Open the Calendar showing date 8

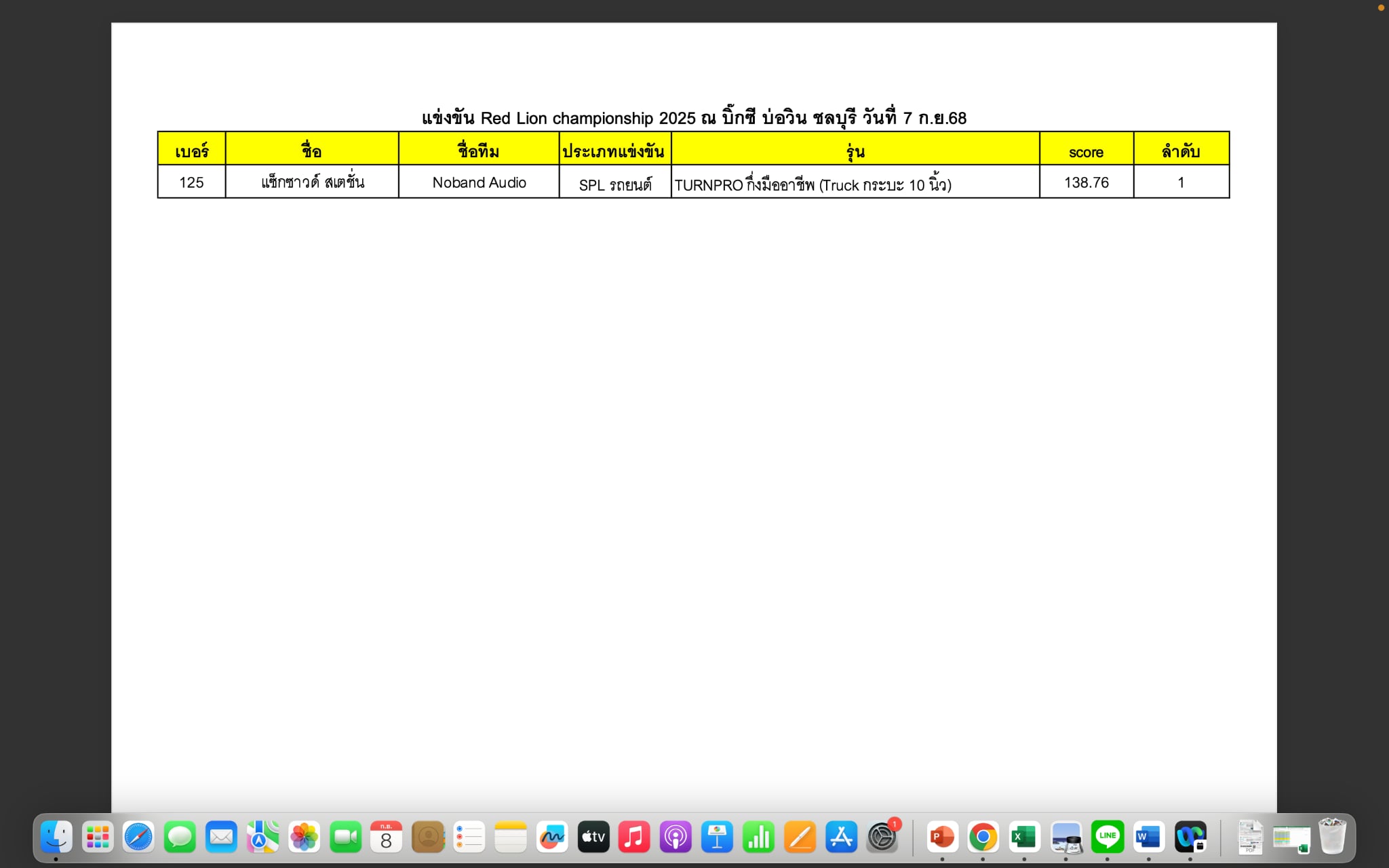[386, 837]
